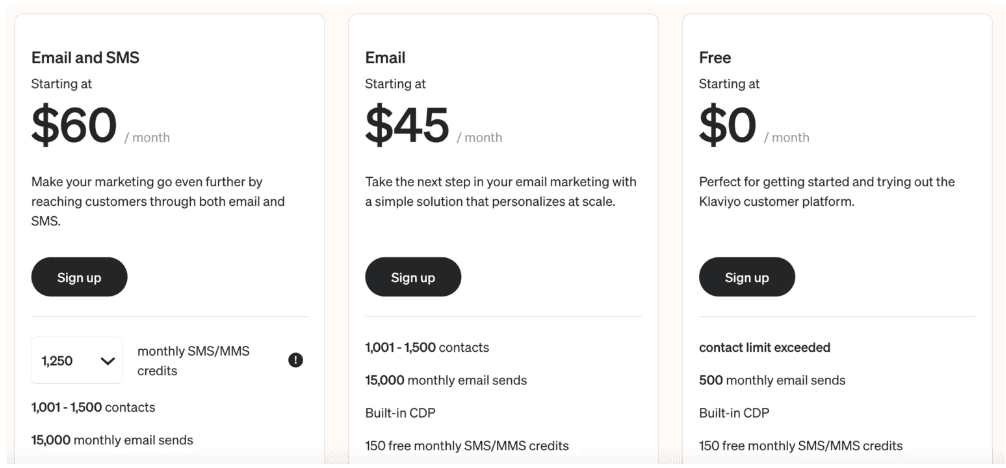This screenshot has width=1006, height=468.
Task: Sign up for the $45 Email plan
Action: (413, 277)
